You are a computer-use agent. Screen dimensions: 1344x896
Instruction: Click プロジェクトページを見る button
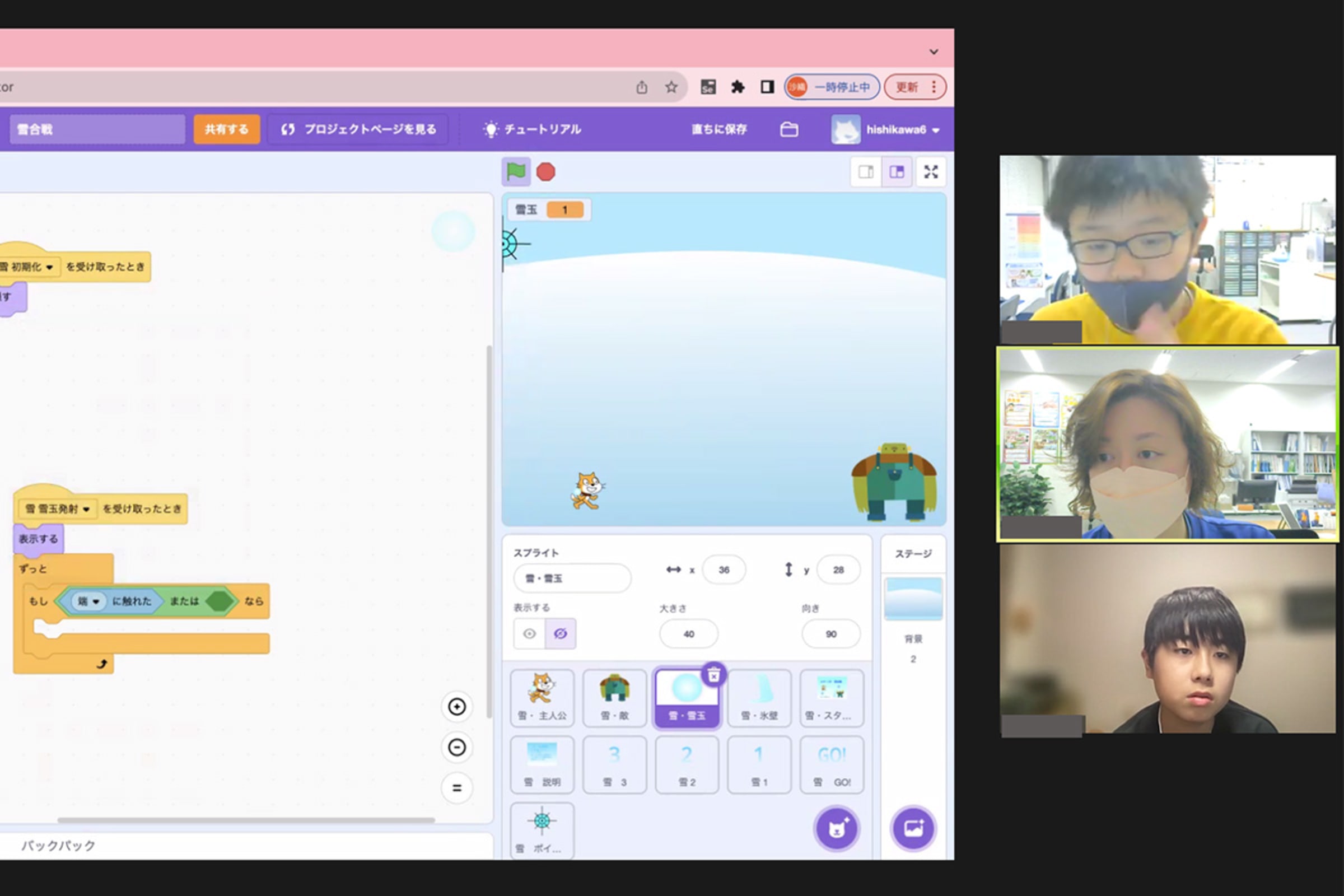(358, 130)
